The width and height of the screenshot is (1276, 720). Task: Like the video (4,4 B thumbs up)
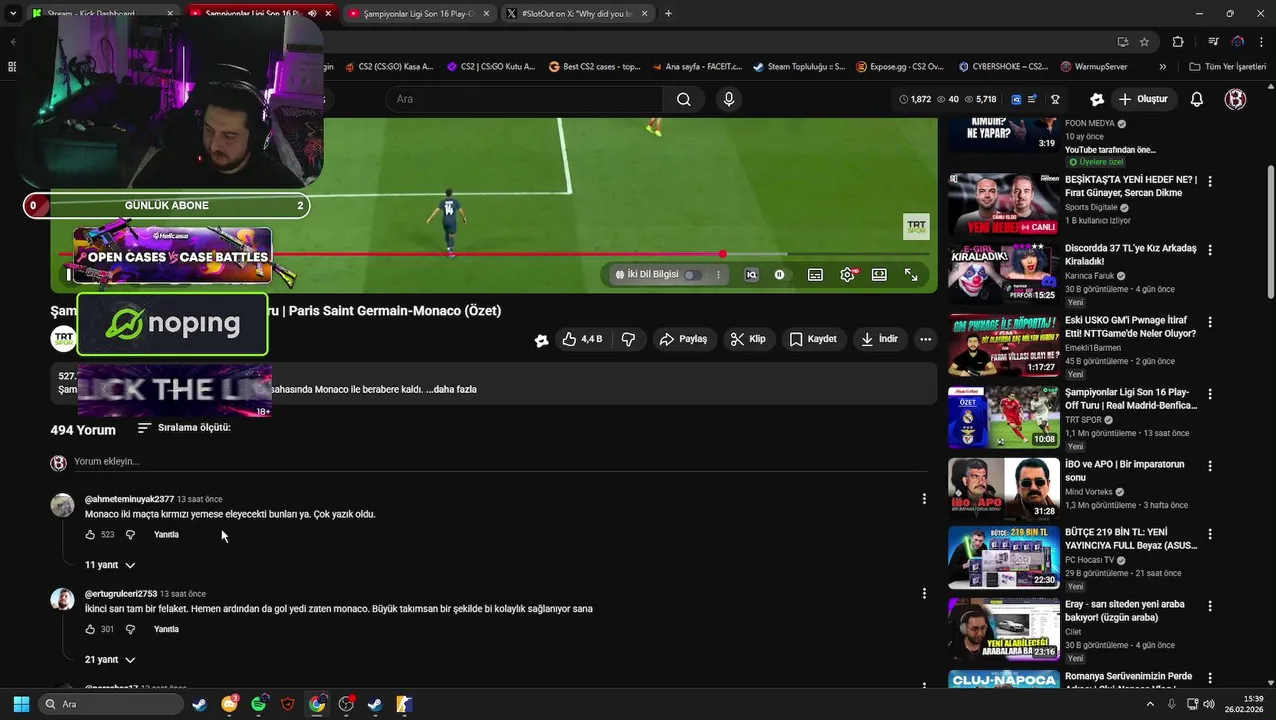click(x=581, y=339)
